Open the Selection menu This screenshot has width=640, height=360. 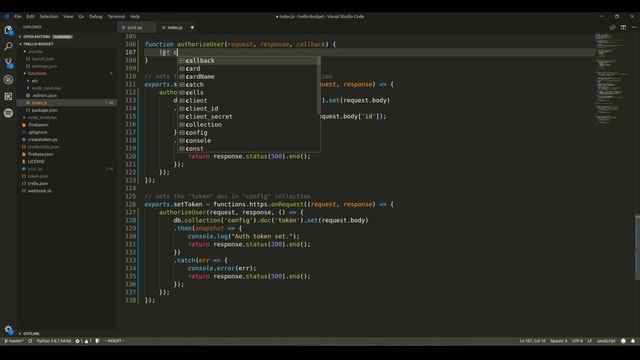pos(49,17)
